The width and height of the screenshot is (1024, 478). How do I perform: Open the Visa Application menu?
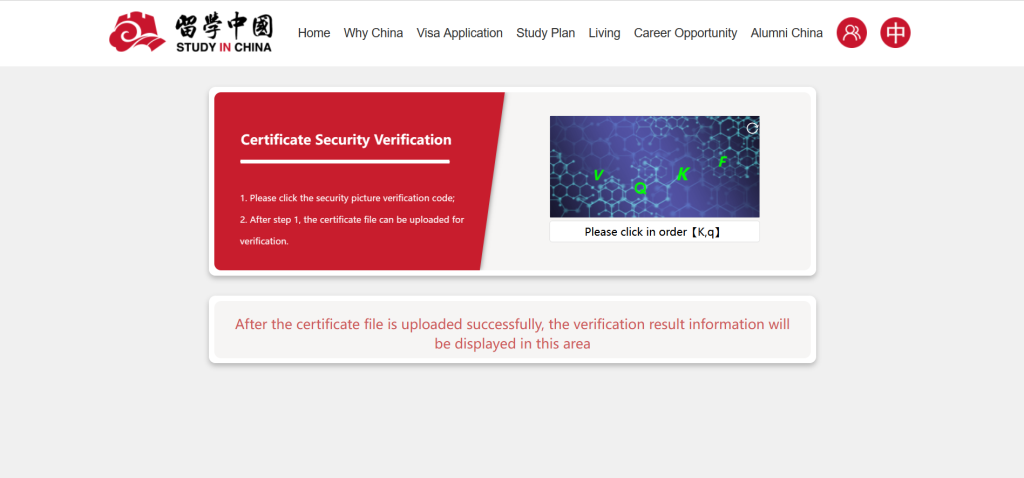point(459,33)
